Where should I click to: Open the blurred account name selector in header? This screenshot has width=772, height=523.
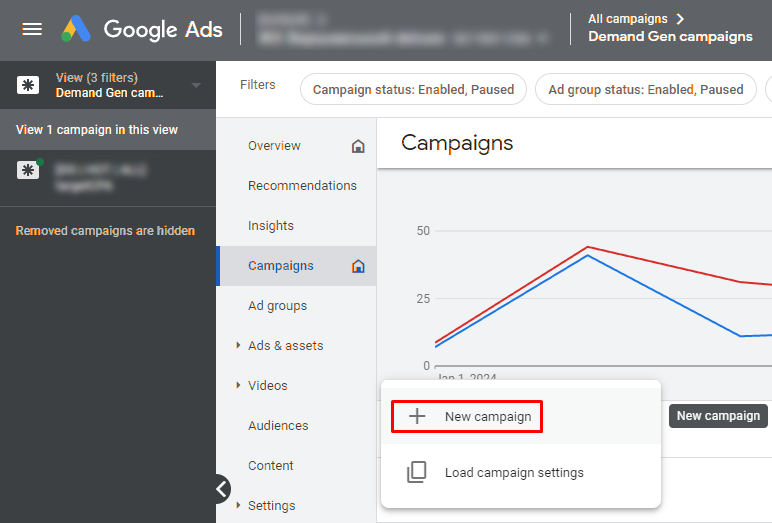tap(403, 29)
